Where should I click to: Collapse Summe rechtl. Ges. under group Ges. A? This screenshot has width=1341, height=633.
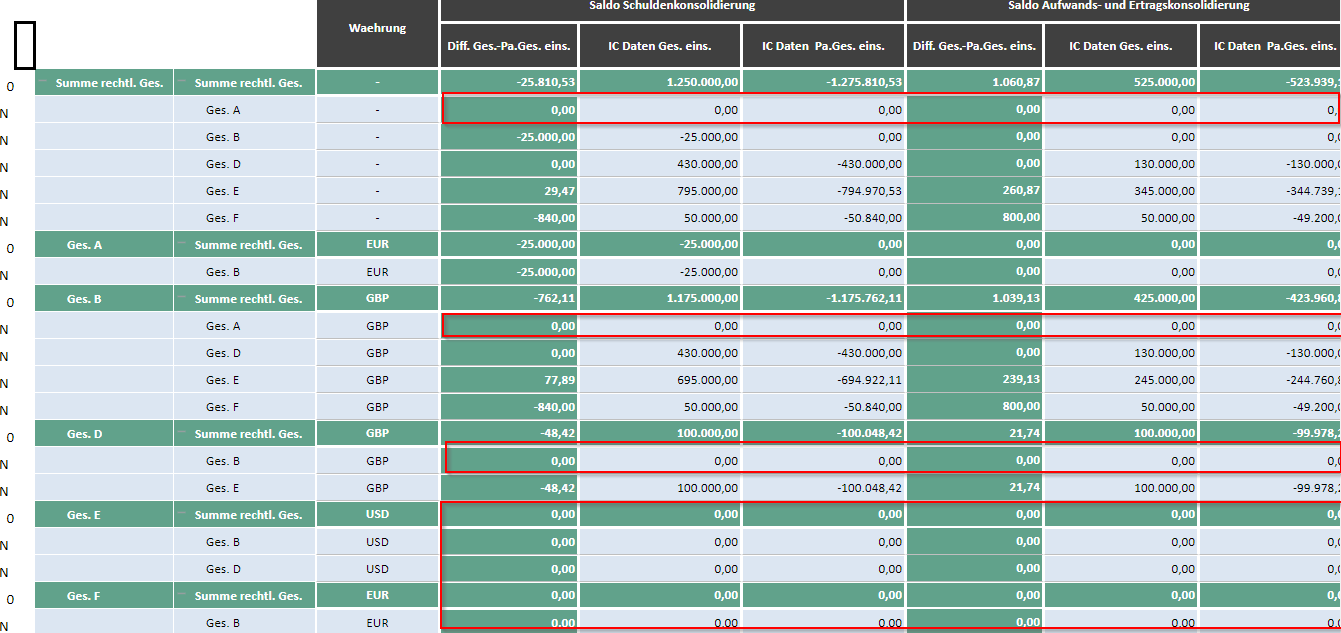(183, 244)
